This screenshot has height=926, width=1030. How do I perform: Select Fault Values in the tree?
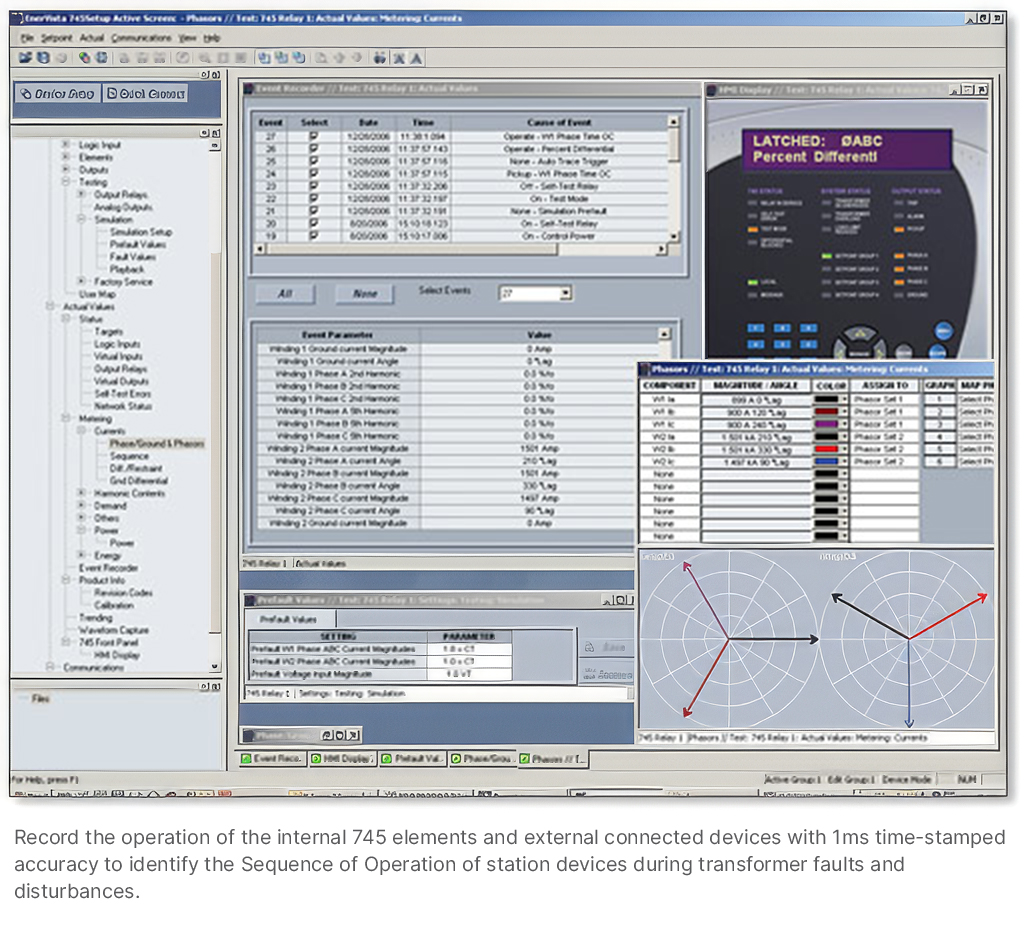[x=133, y=257]
